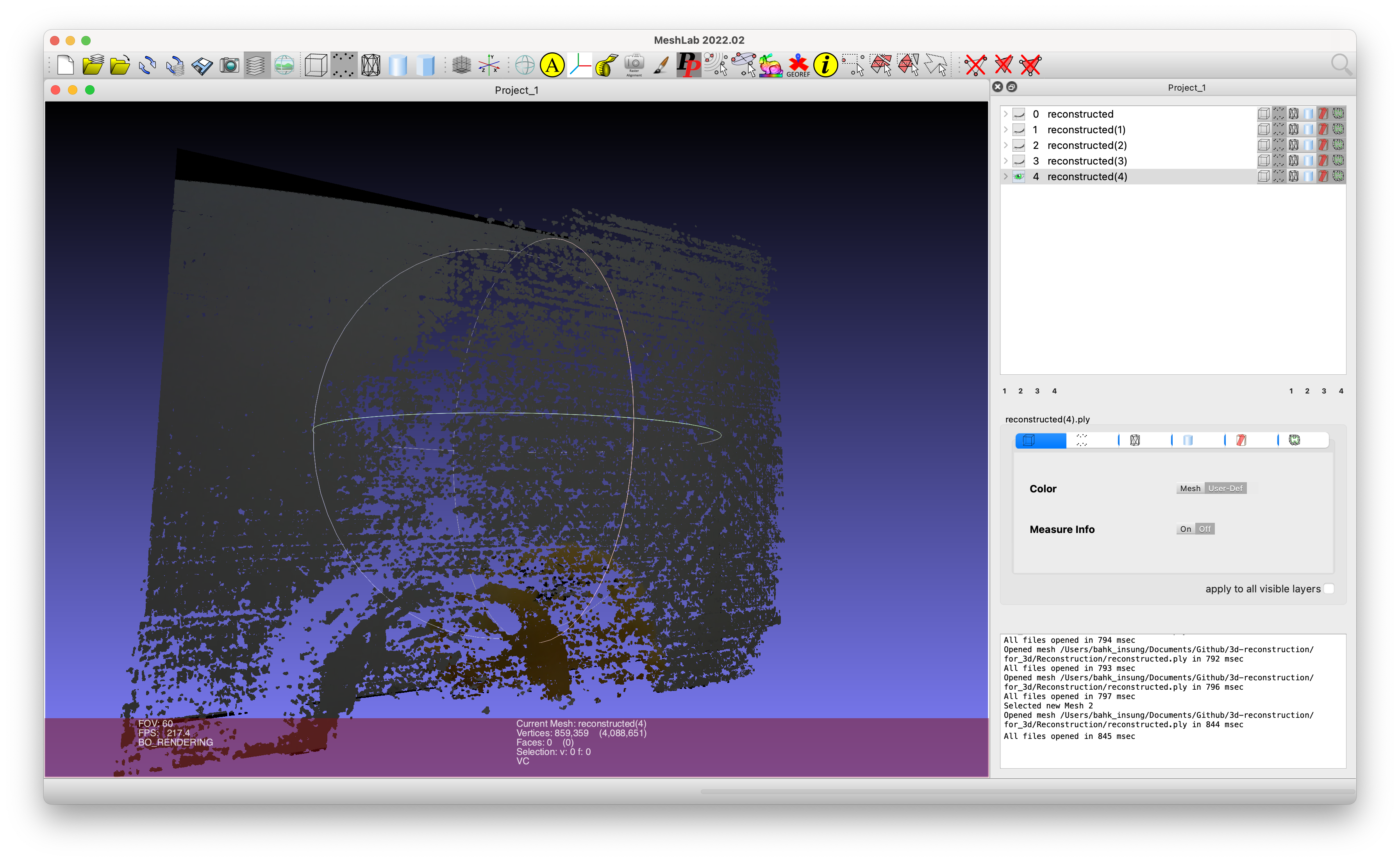Image resolution: width=1400 pixels, height=862 pixels.
Task: Enable apply to all visible layers
Action: (1330, 589)
